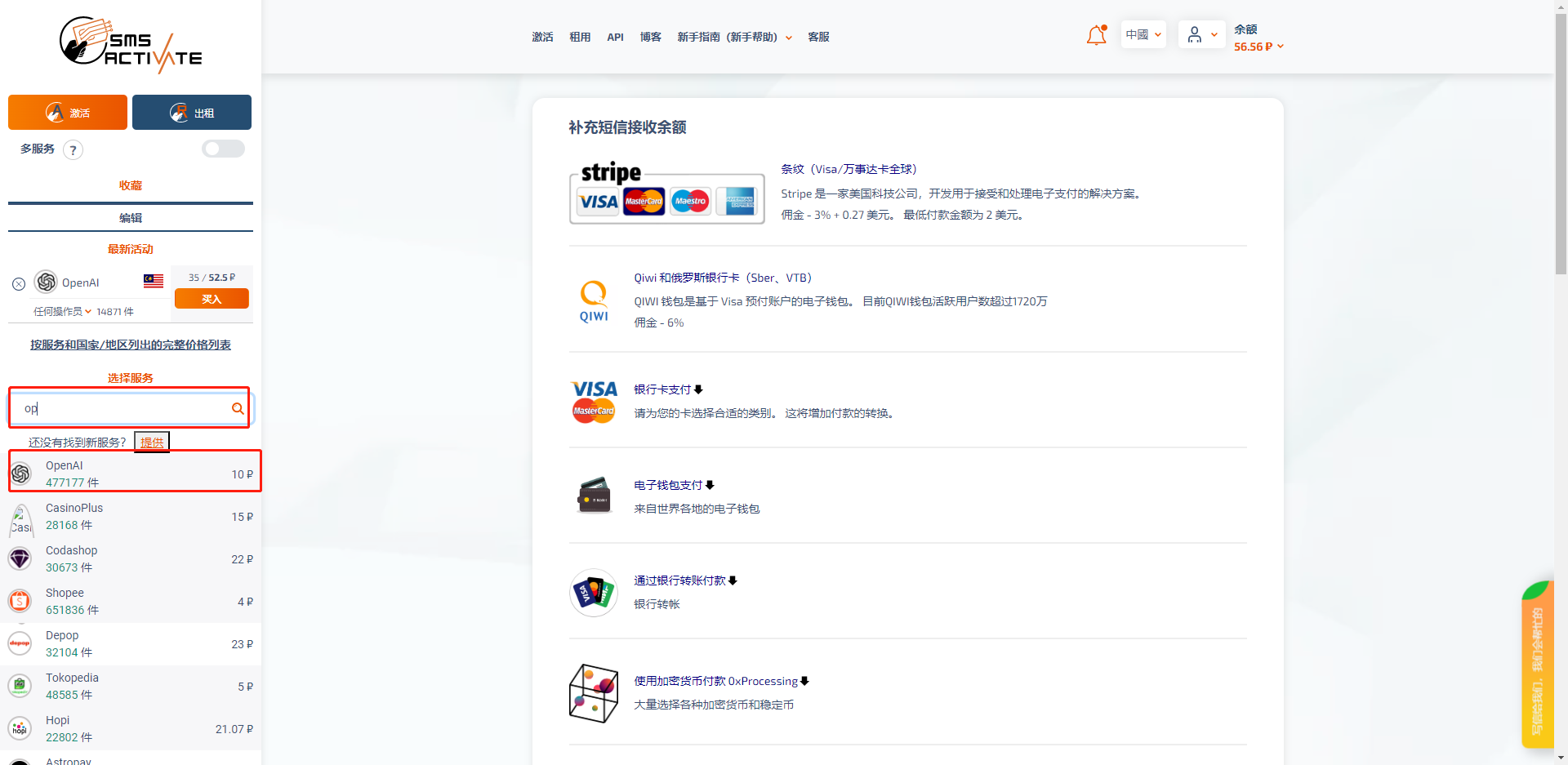This screenshot has width=1568, height=765.
Task: Click the SMS Activate logo
Action: (x=131, y=45)
